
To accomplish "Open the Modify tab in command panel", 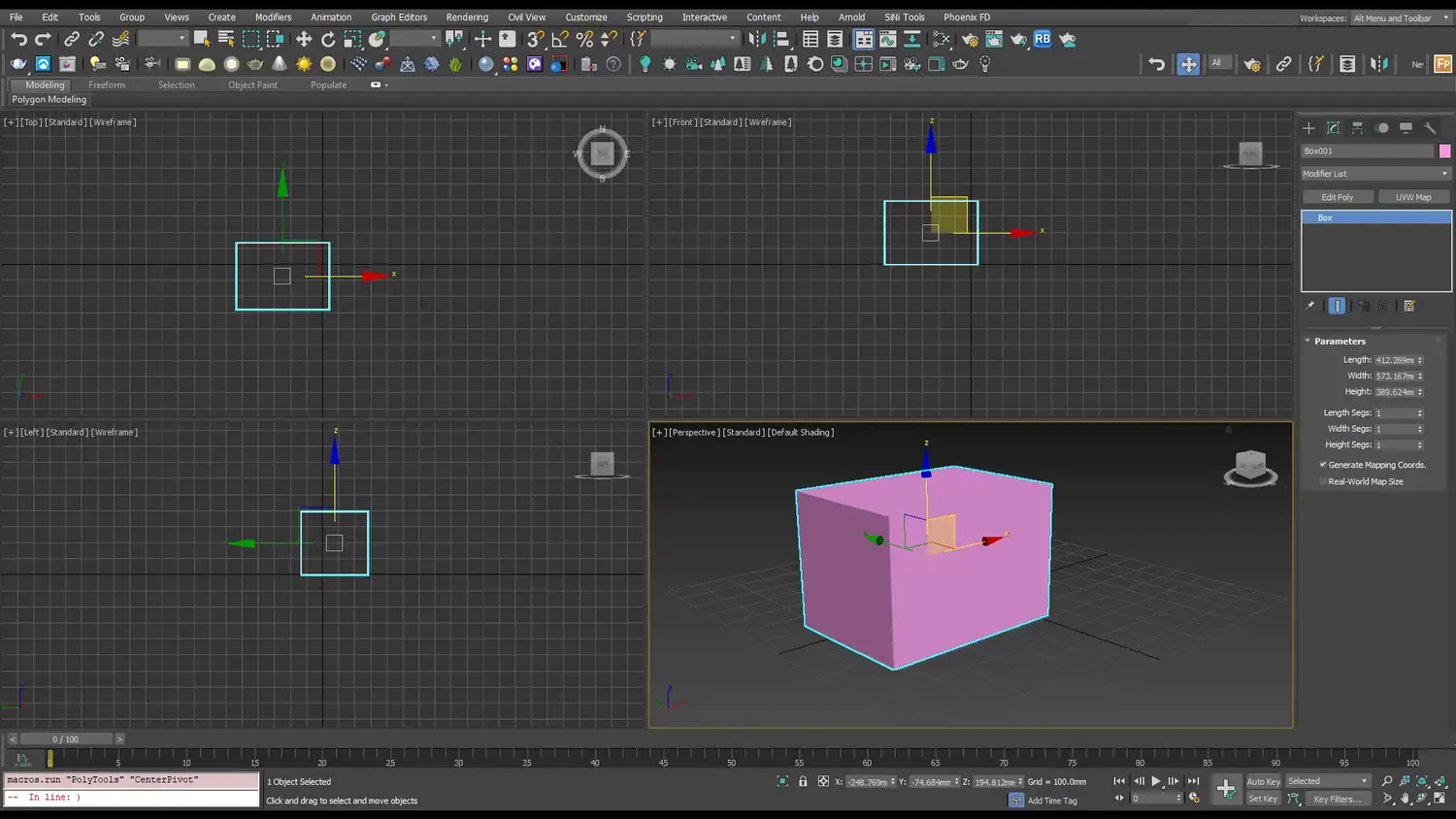I will [1333, 128].
